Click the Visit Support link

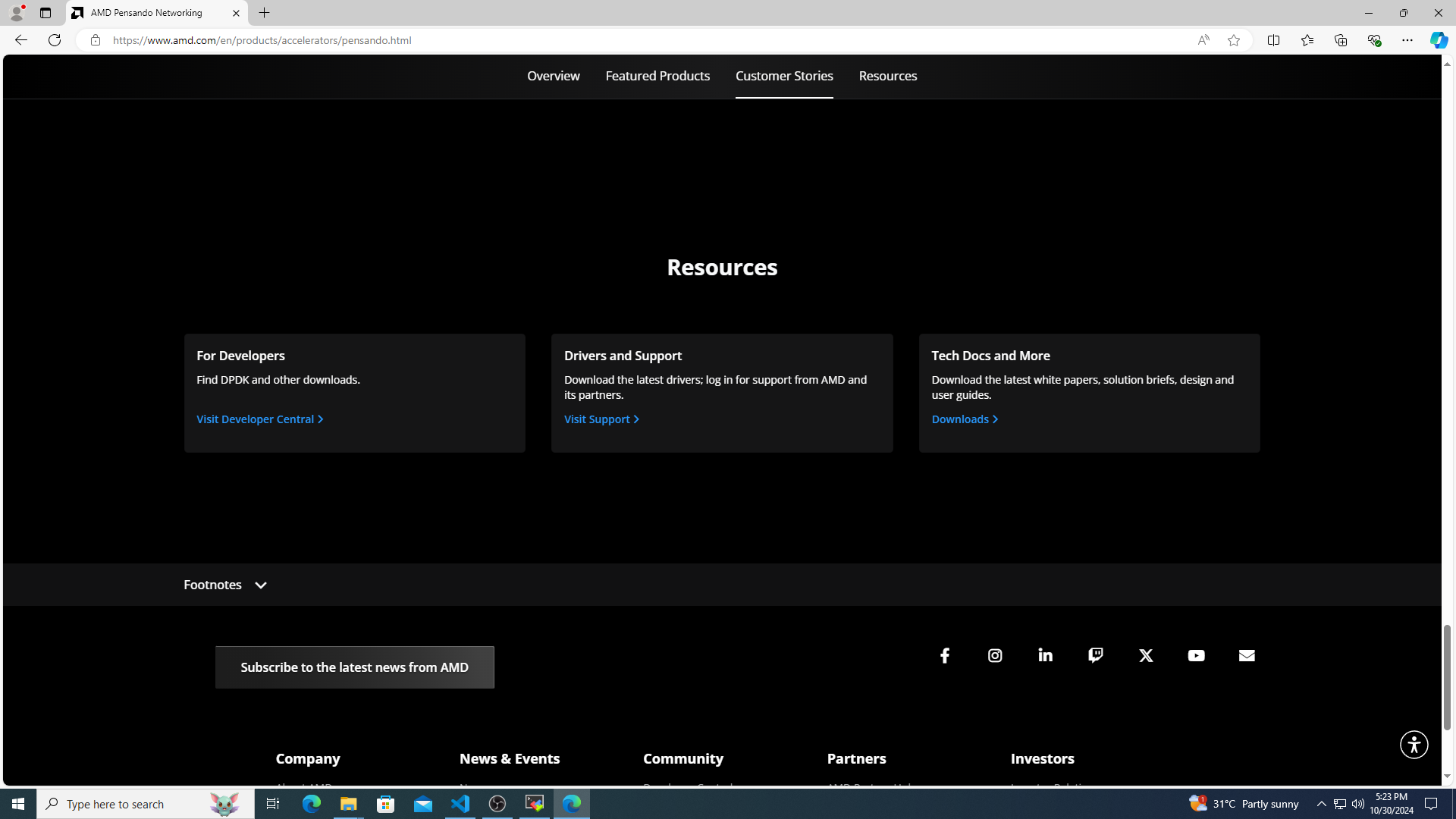click(601, 419)
